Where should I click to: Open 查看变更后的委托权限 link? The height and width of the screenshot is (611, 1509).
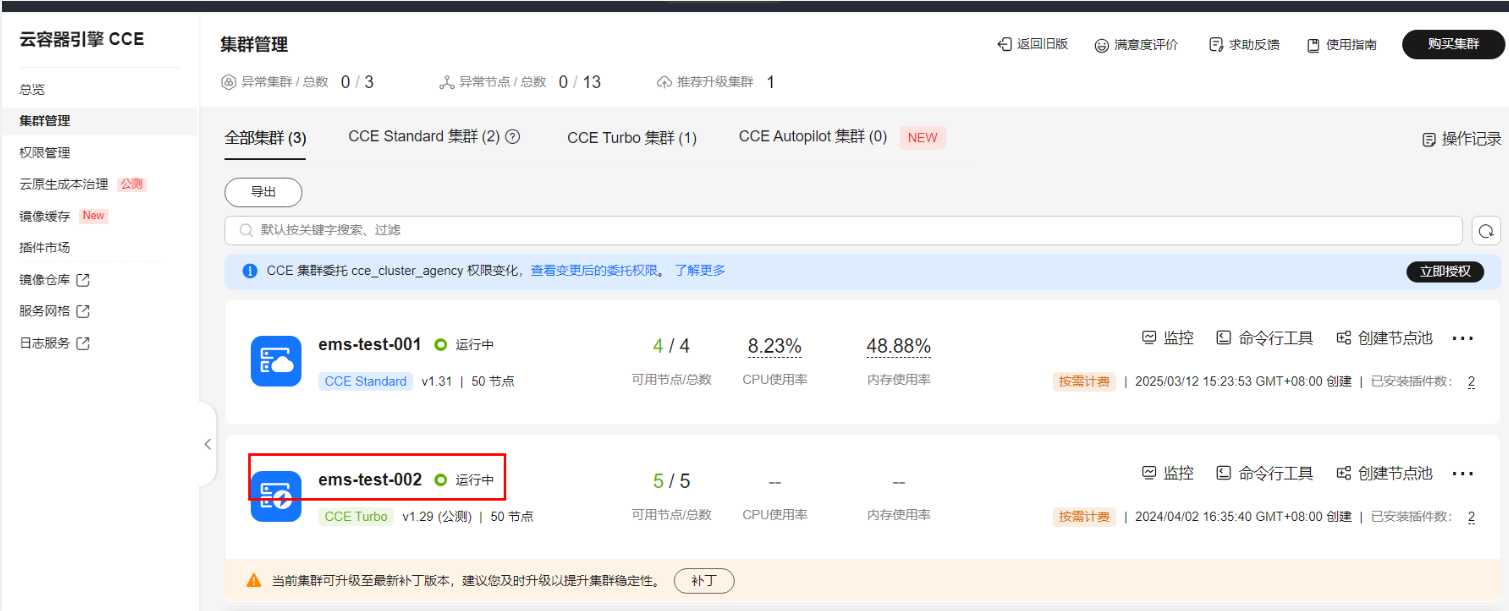[x=594, y=271]
